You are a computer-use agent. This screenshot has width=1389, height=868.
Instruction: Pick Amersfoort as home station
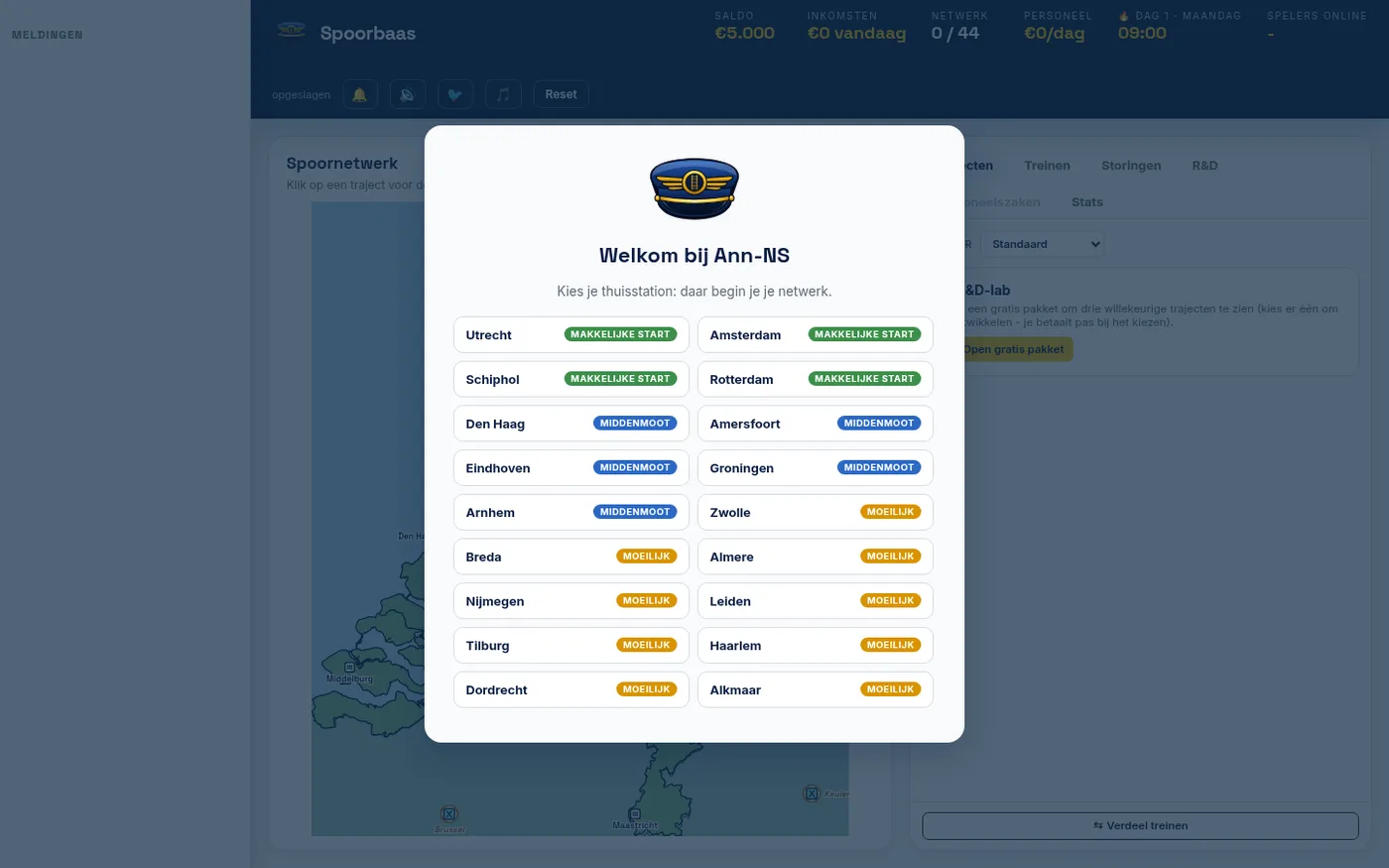pyautogui.click(x=816, y=424)
